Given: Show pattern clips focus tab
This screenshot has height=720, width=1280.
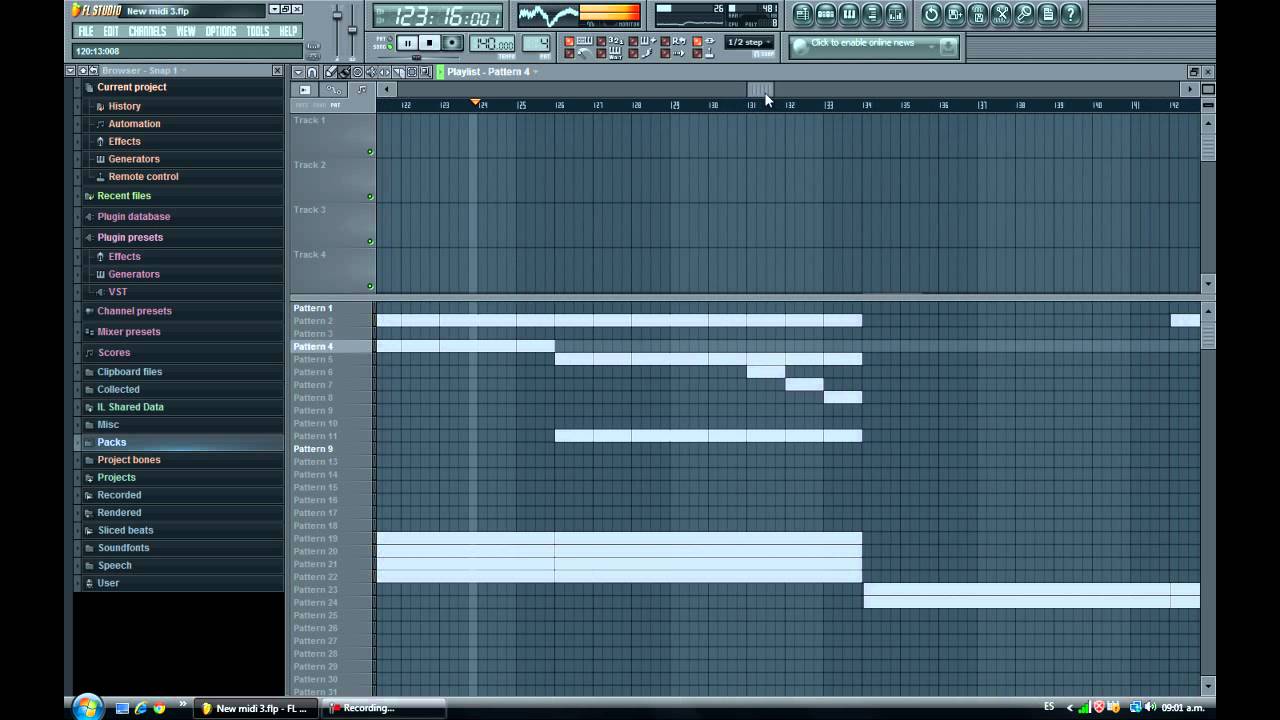Looking at the screenshot, I should tap(361, 90).
